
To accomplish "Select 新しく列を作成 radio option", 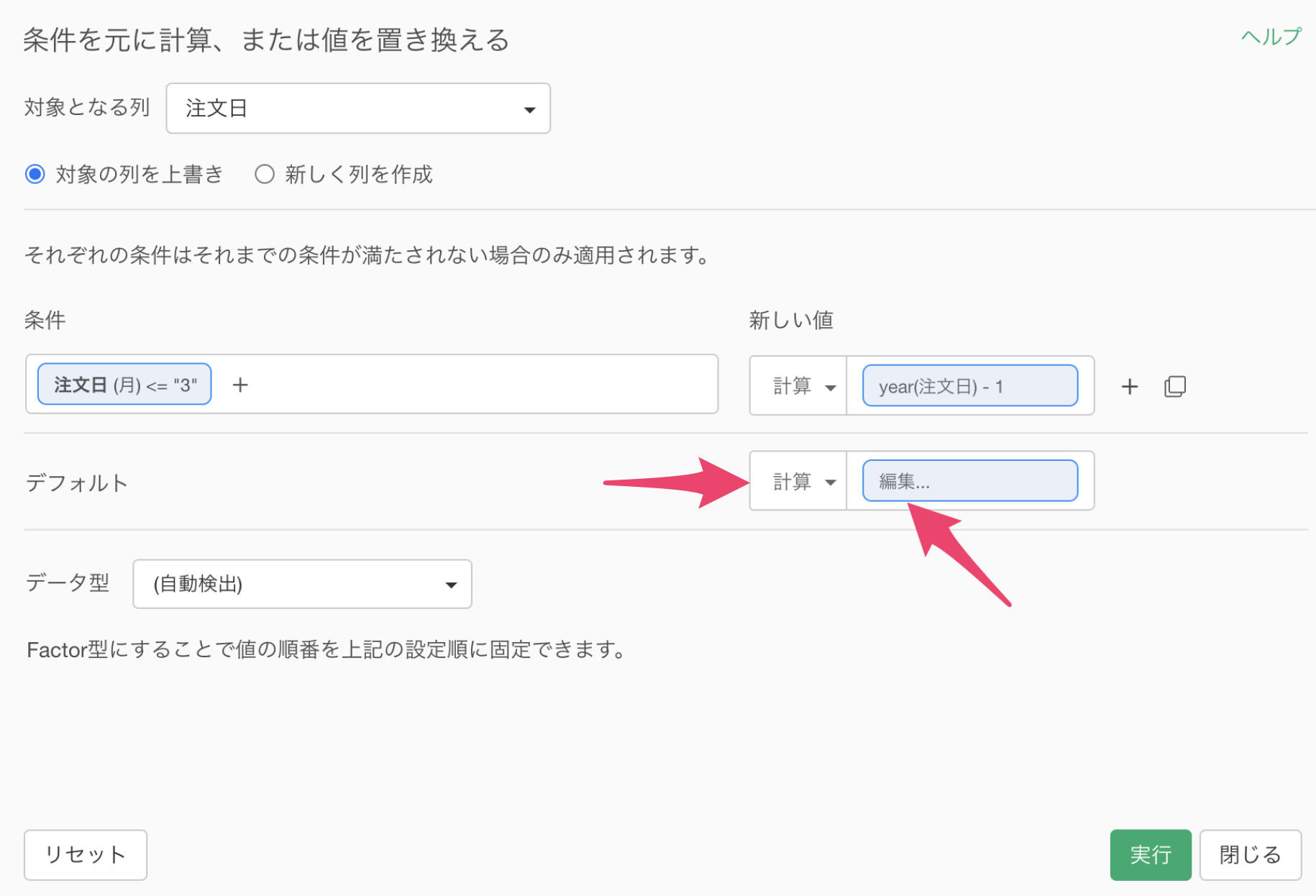I will pos(265,174).
